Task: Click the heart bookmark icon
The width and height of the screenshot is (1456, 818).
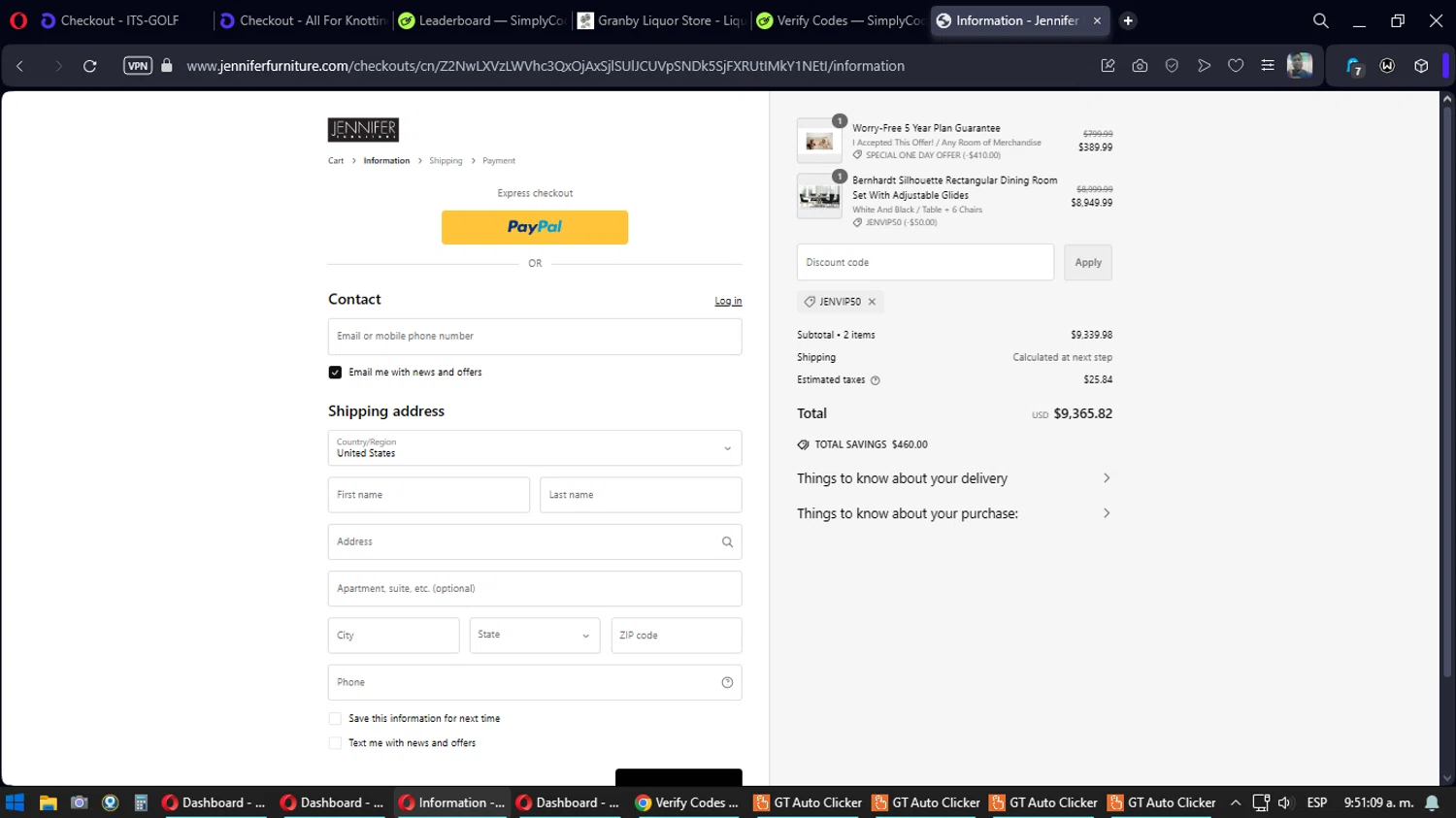Action: coord(1236,66)
